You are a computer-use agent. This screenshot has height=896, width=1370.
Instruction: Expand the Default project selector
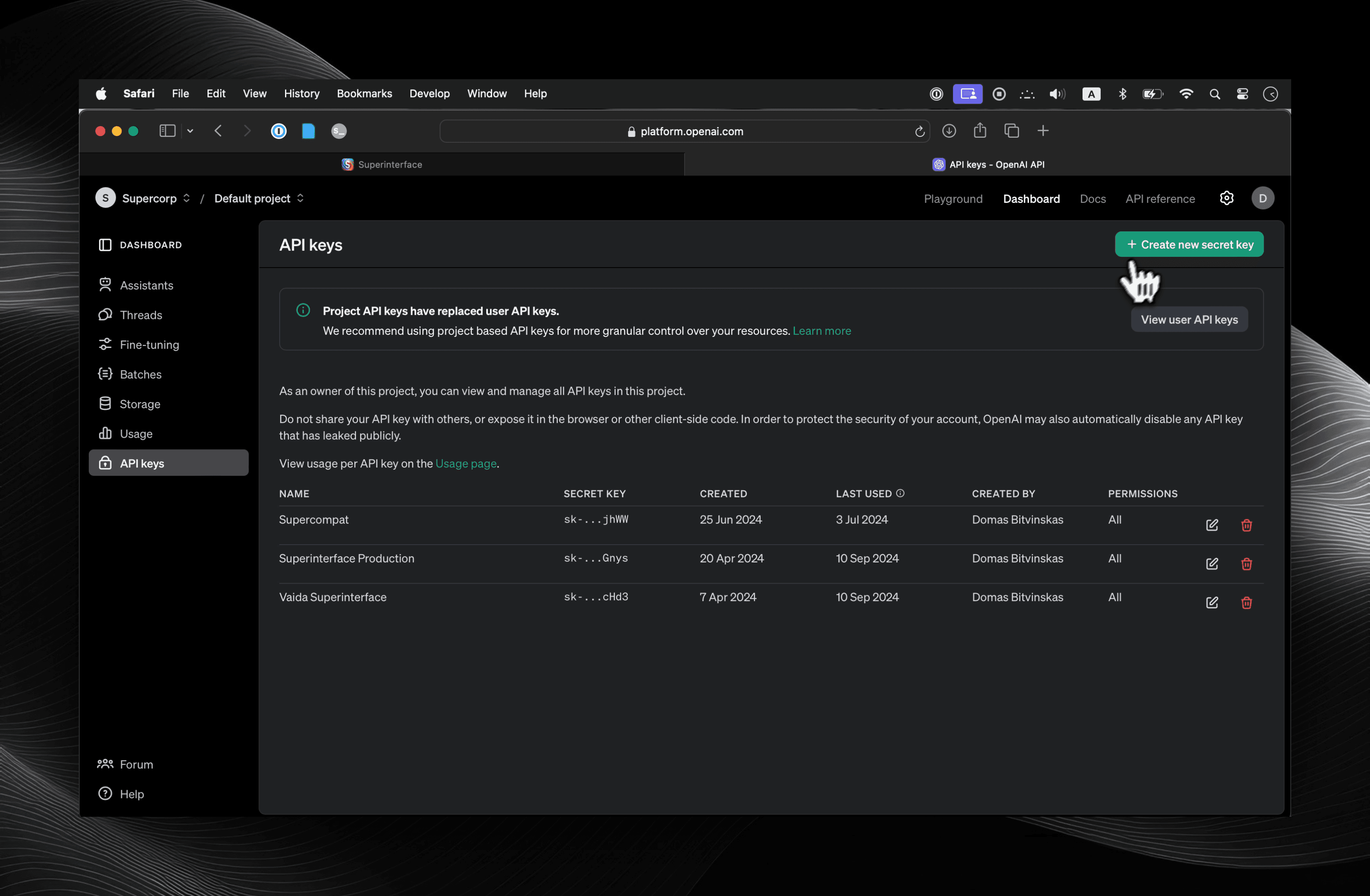coord(300,198)
